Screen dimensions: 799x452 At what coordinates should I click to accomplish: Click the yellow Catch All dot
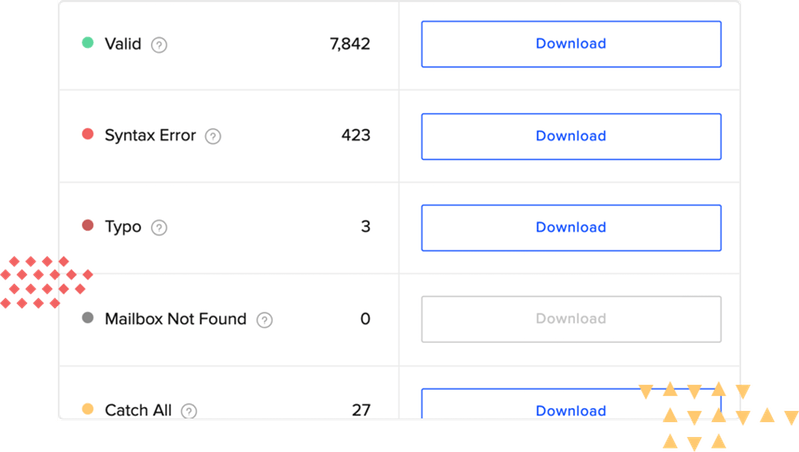click(x=87, y=409)
